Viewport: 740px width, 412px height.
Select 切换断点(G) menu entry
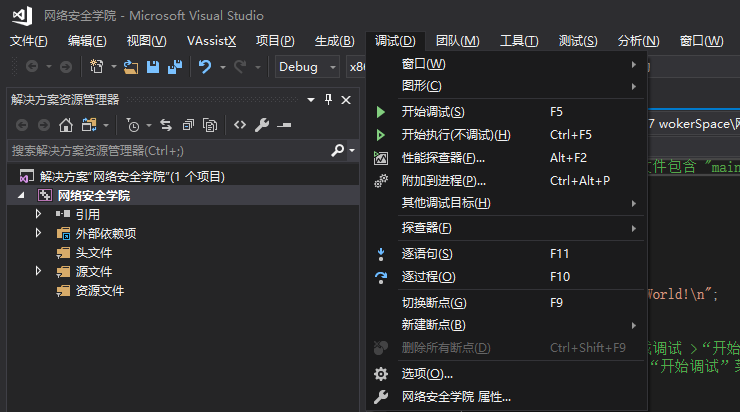click(x=507, y=303)
